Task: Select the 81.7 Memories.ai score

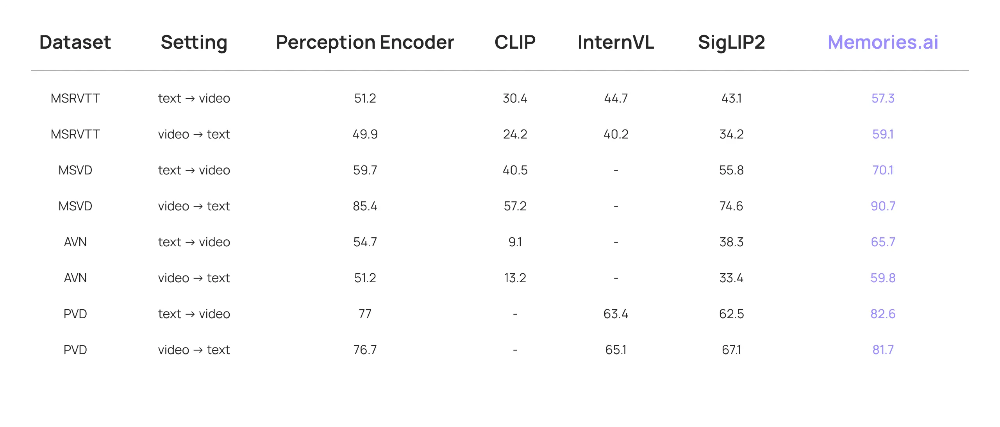Action: (883, 350)
